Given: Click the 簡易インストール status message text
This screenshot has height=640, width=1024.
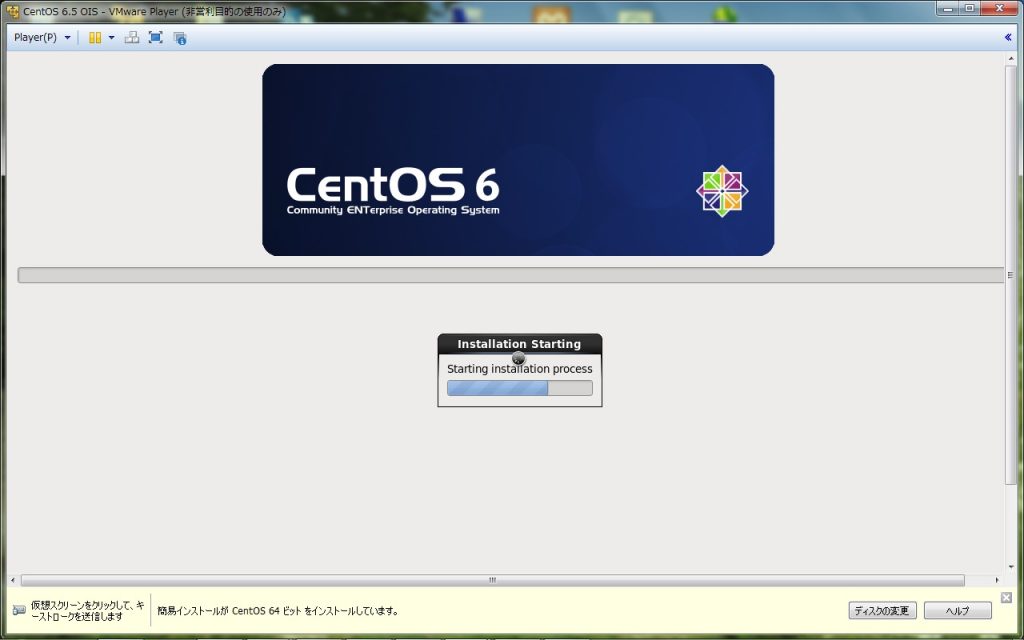Looking at the screenshot, I should click(278, 611).
